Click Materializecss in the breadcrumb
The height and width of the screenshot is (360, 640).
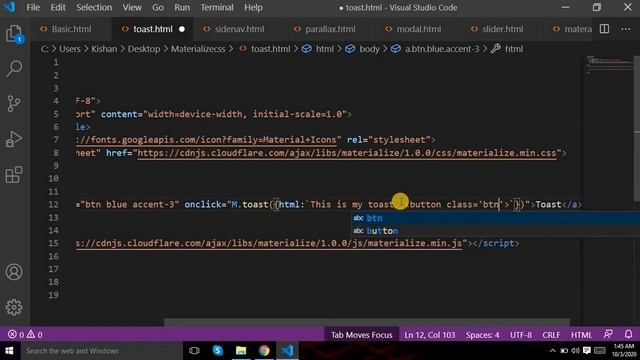[198, 49]
